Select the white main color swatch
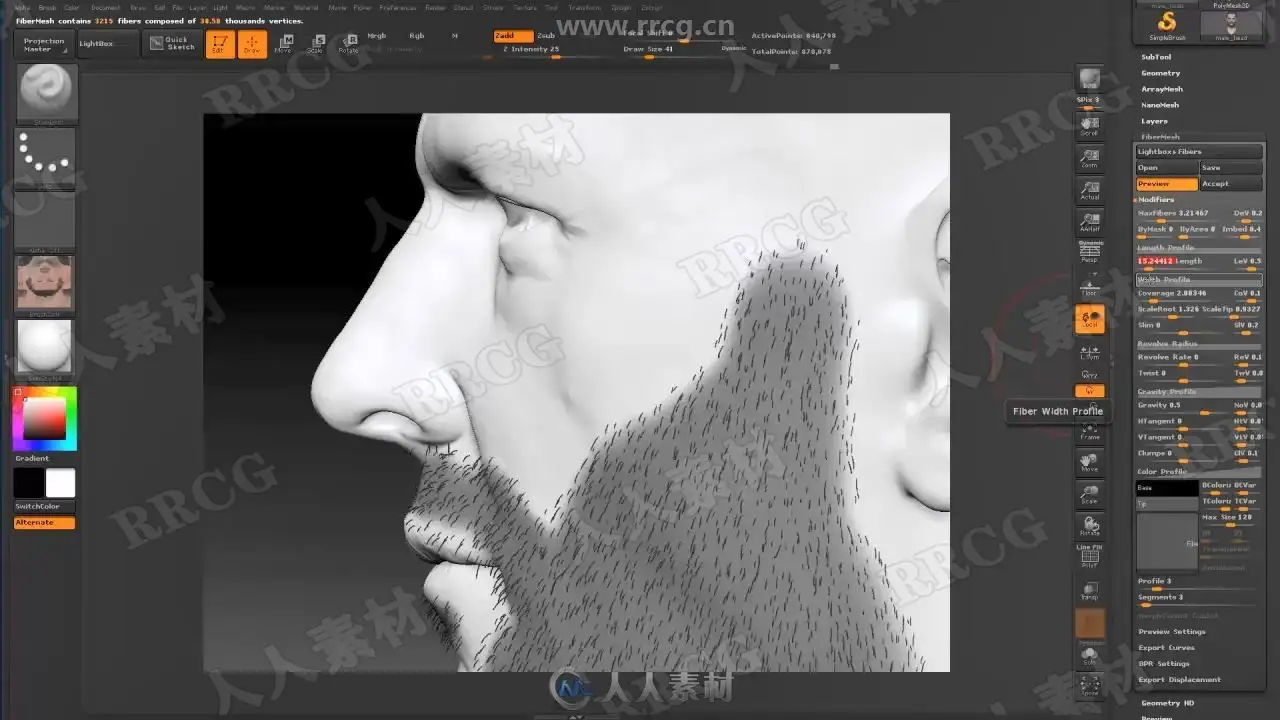Image resolution: width=1280 pixels, height=720 pixels. click(60, 483)
